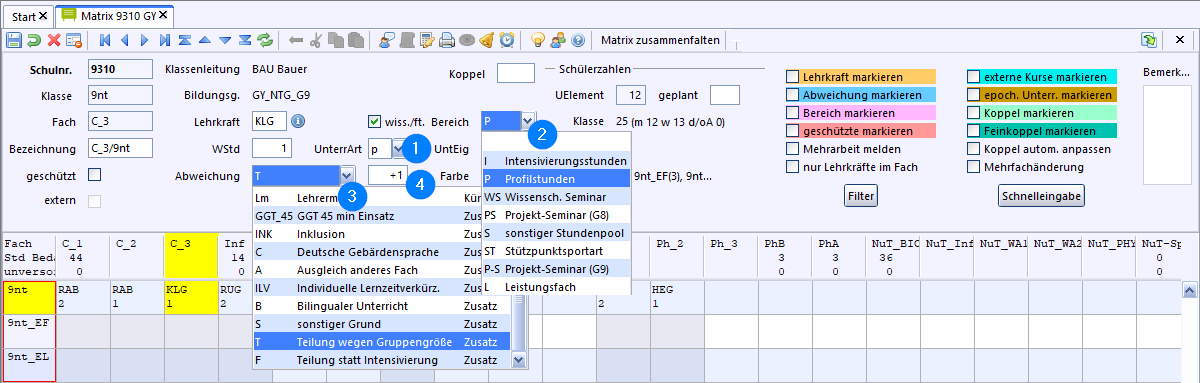Image resolution: width=1200 pixels, height=383 pixels.
Task: Open the Bereich dropdown arrow
Action: (x=528, y=121)
